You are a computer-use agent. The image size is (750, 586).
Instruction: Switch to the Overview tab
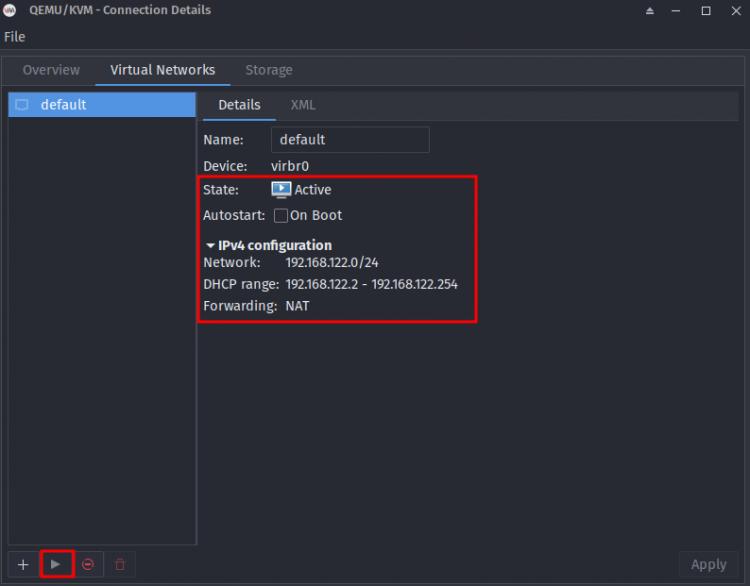[51, 70]
